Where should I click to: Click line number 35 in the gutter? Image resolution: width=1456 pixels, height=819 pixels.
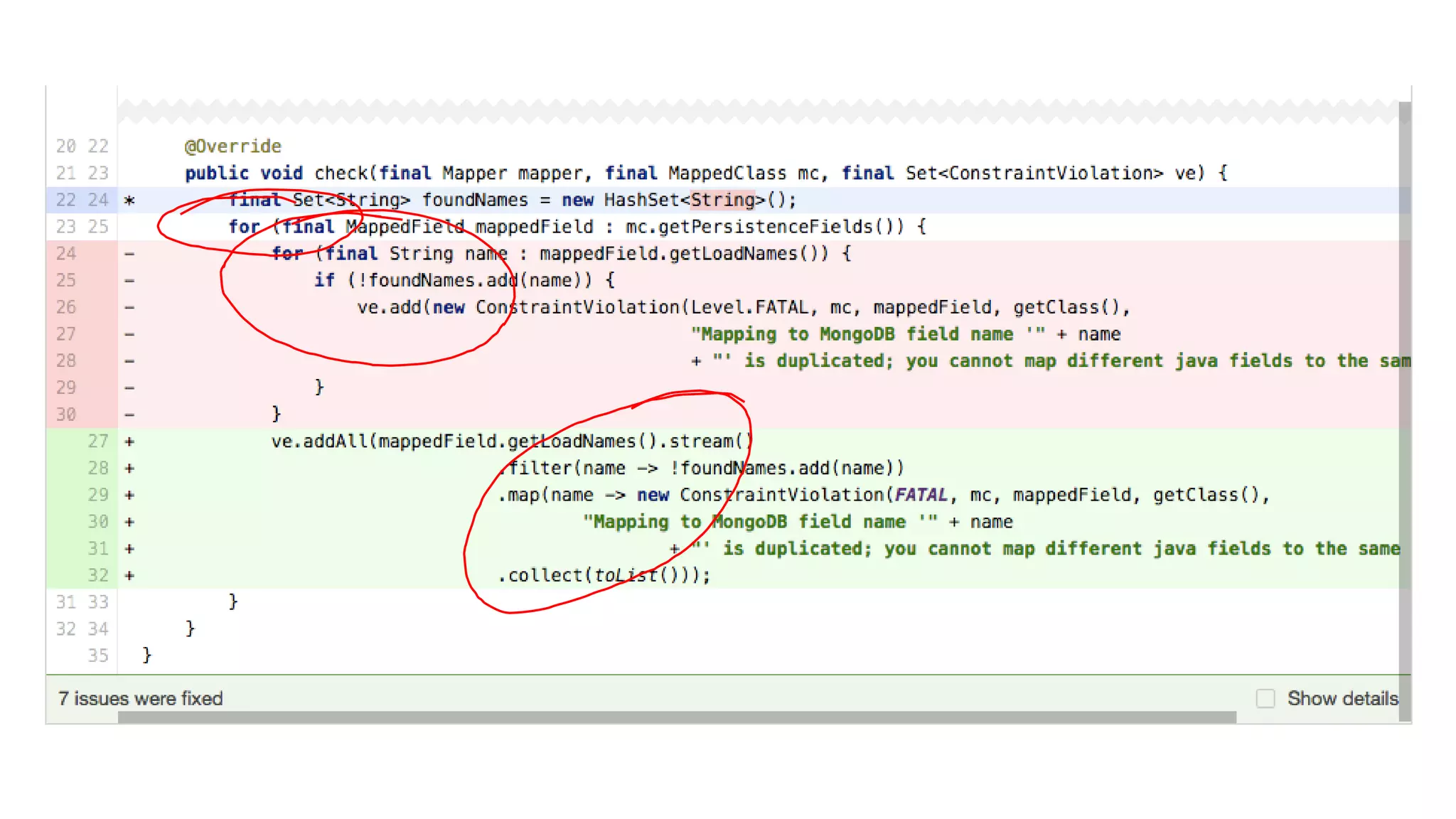pos(98,655)
